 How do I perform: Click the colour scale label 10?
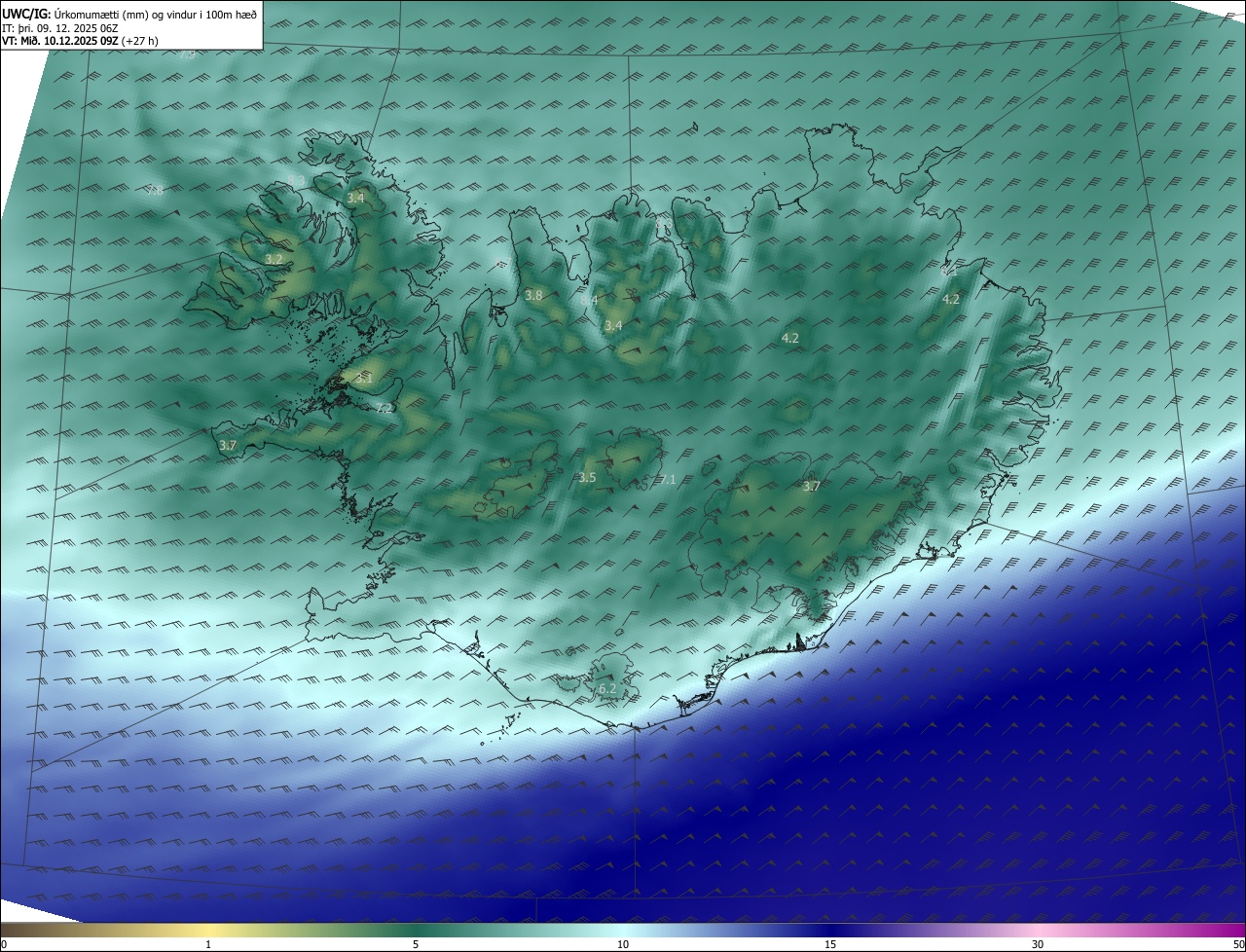pos(623,944)
